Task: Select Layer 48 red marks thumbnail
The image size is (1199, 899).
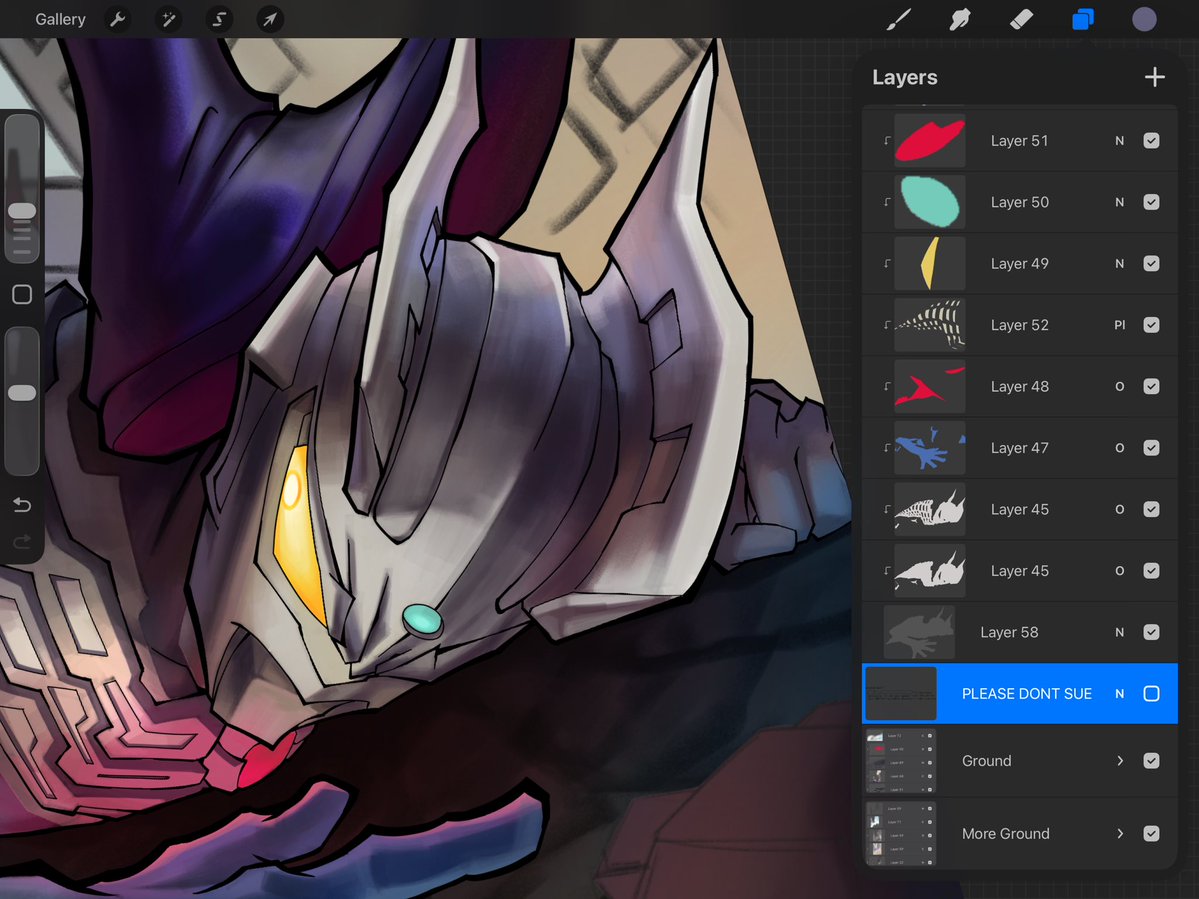Action: [x=930, y=387]
